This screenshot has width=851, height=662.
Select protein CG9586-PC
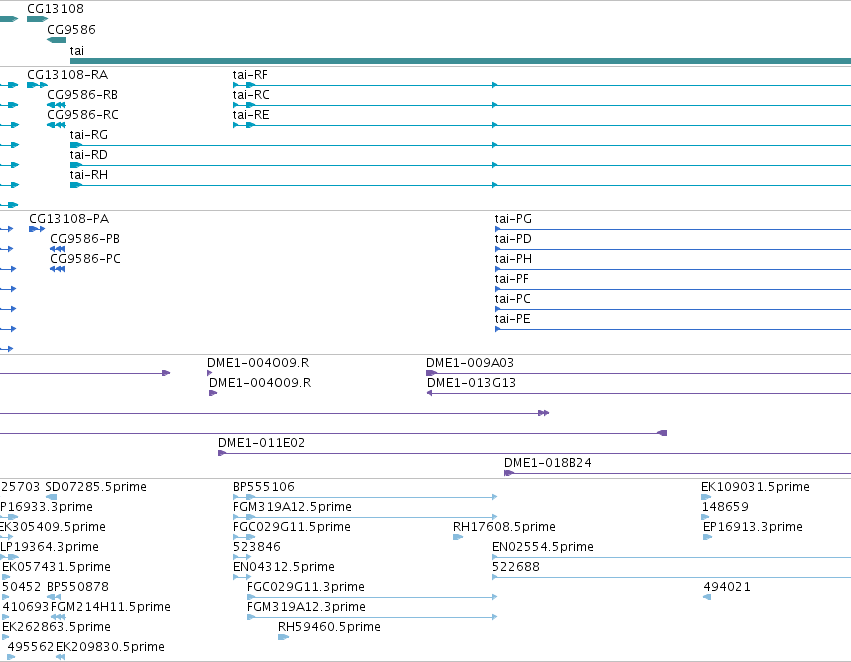pos(85,259)
